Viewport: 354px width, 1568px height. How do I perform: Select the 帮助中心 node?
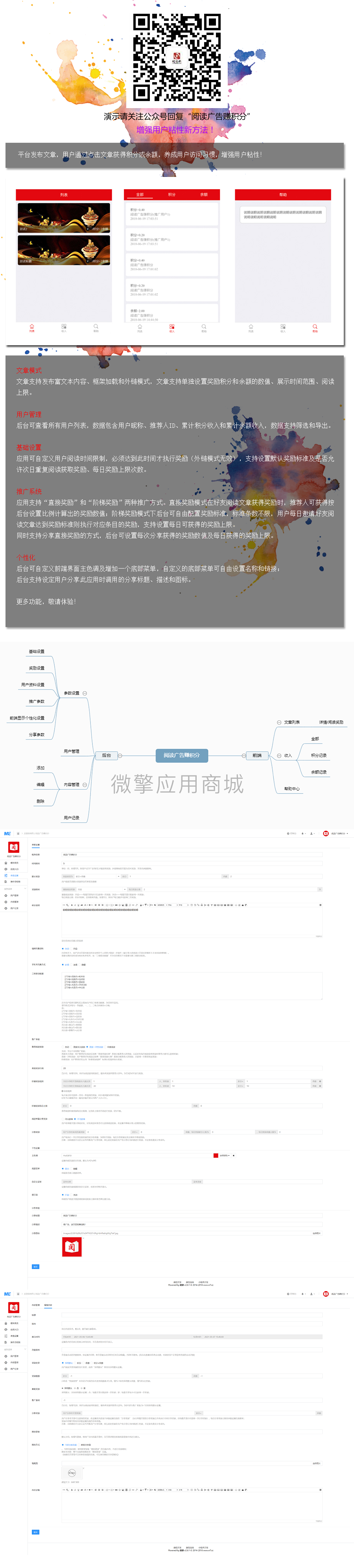click(292, 789)
